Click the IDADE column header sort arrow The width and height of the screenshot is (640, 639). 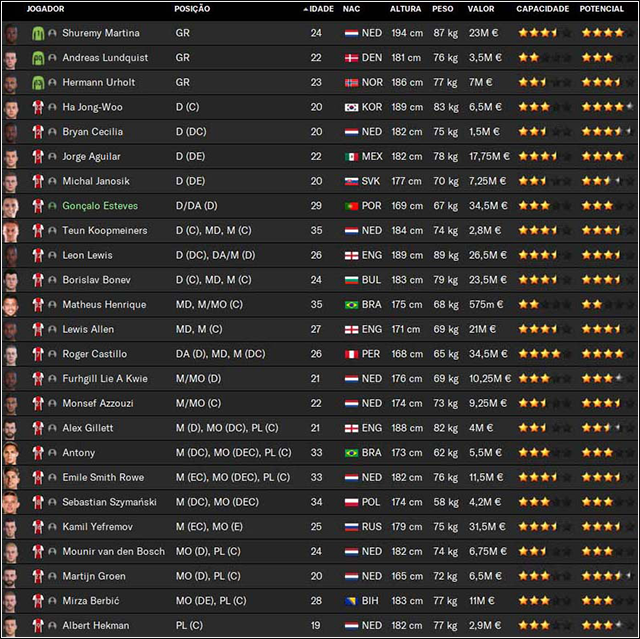[306, 9]
